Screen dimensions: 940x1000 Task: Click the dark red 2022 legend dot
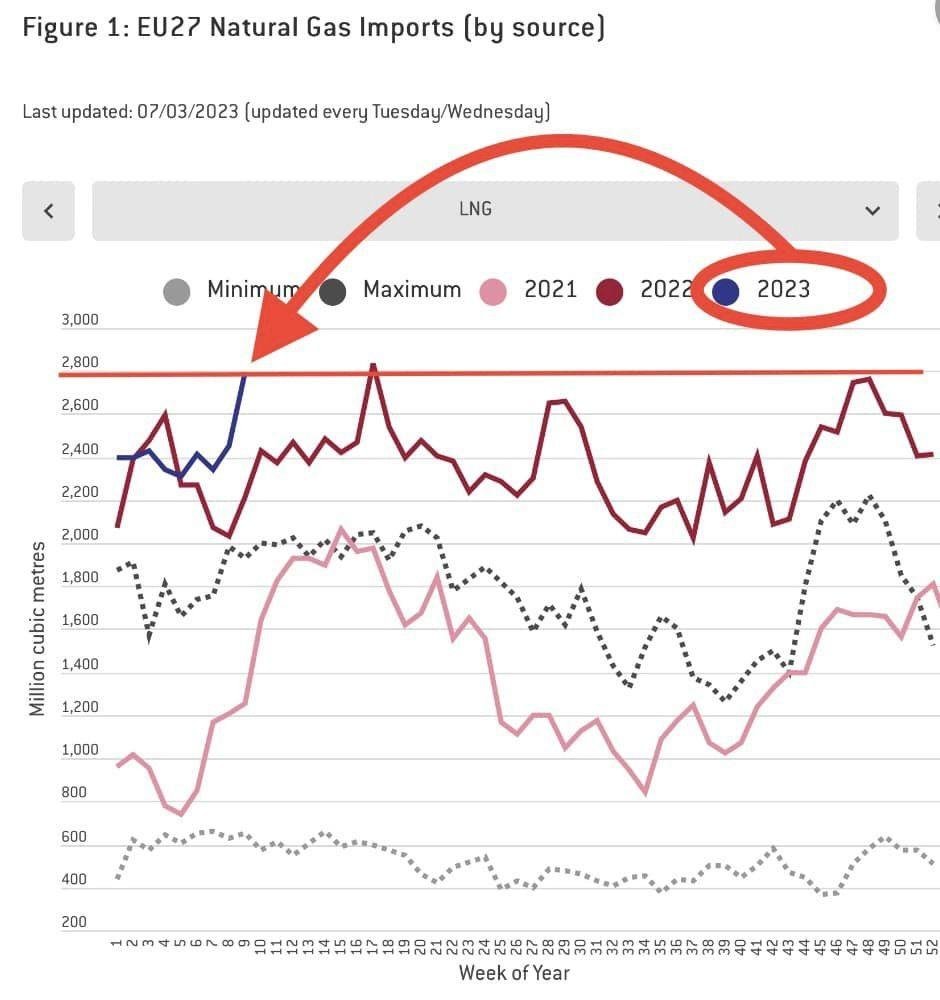pyautogui.click(x=609, y=292)
